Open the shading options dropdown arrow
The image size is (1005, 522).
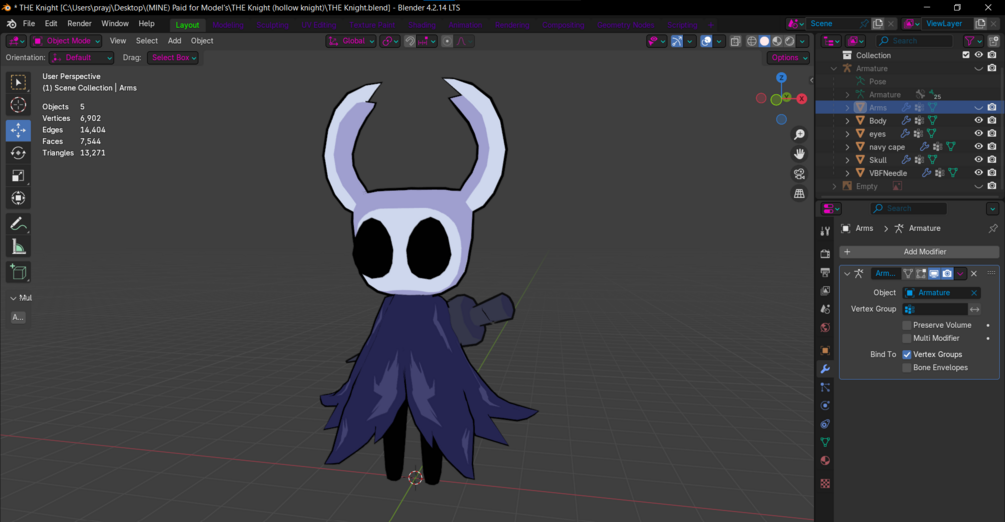pos(802,41)
